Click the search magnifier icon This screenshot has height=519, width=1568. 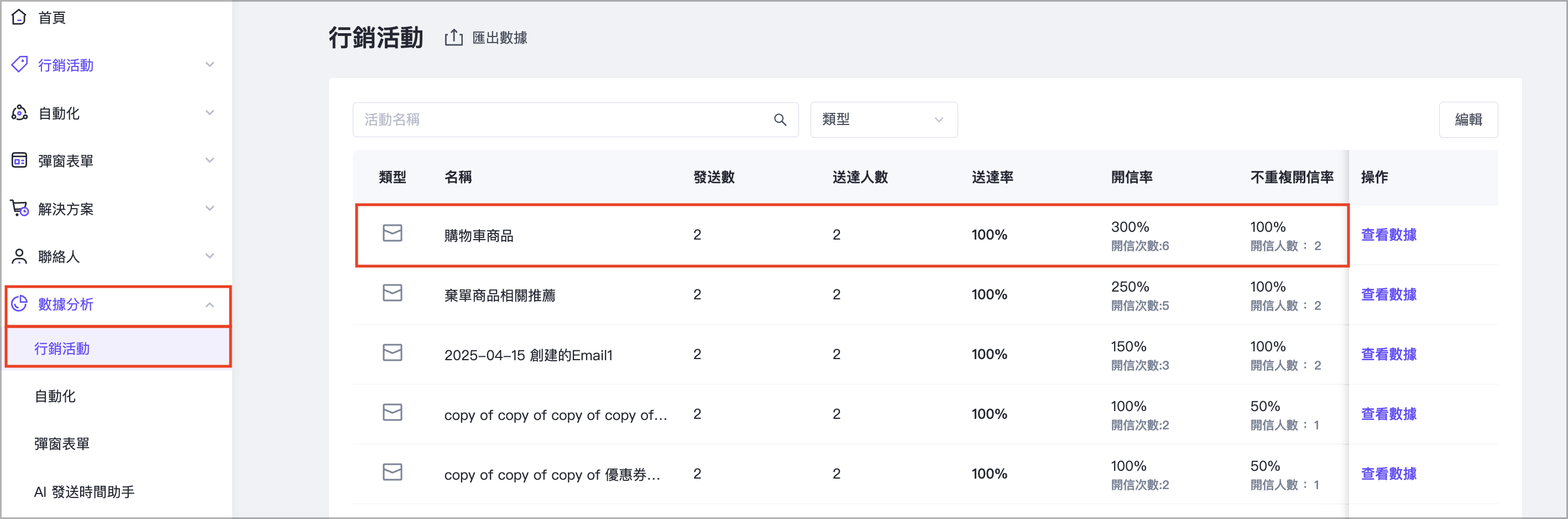click(x=780, y=120)
